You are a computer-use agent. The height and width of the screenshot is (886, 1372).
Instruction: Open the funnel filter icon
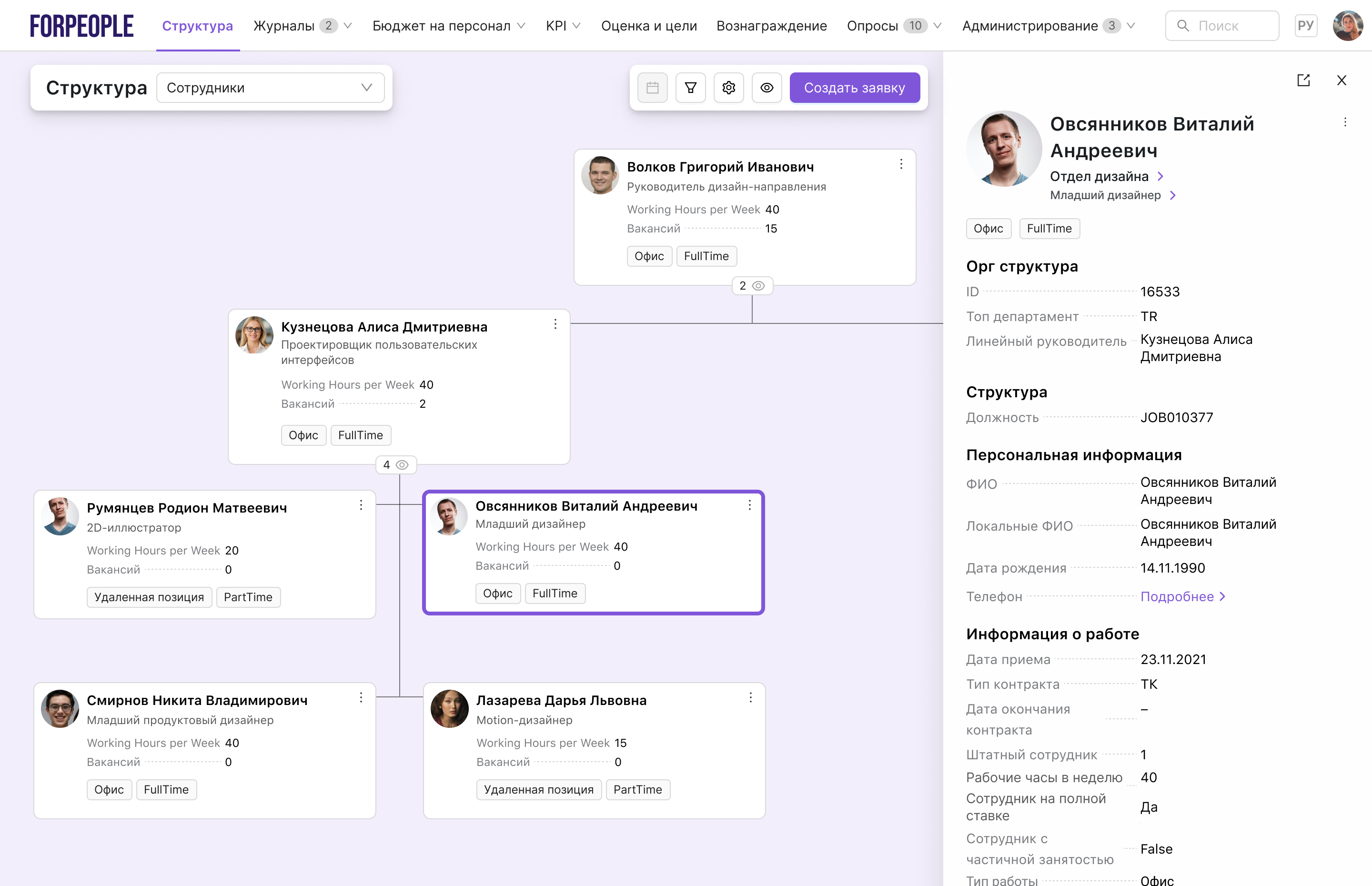690,88
